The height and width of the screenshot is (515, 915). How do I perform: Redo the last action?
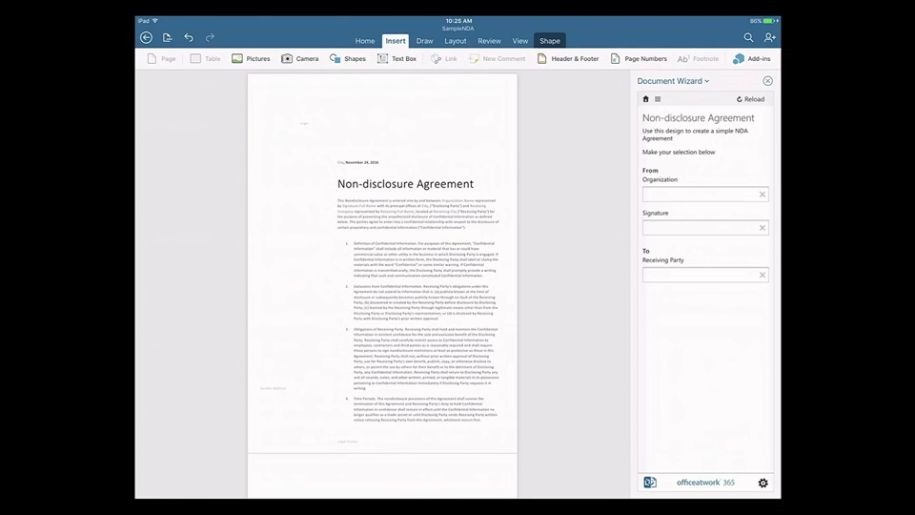pyautogui.click(x=210, y=38)
